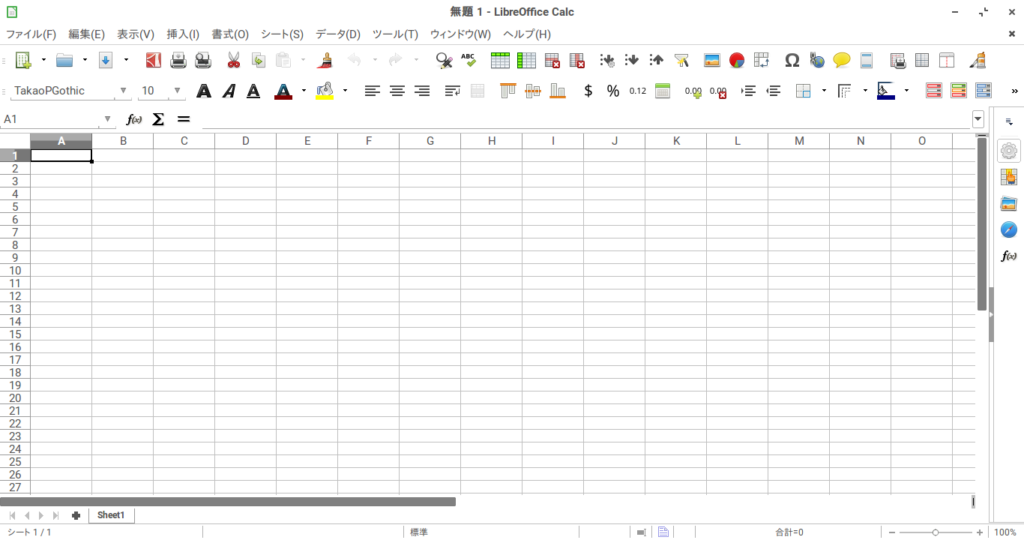Open Find and Replace

pos(444,61)
